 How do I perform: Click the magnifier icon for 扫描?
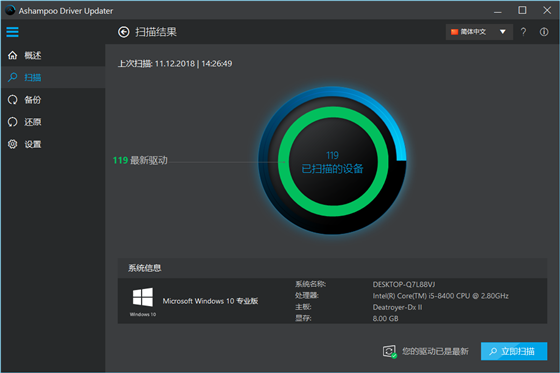click(x=12, y=77)
